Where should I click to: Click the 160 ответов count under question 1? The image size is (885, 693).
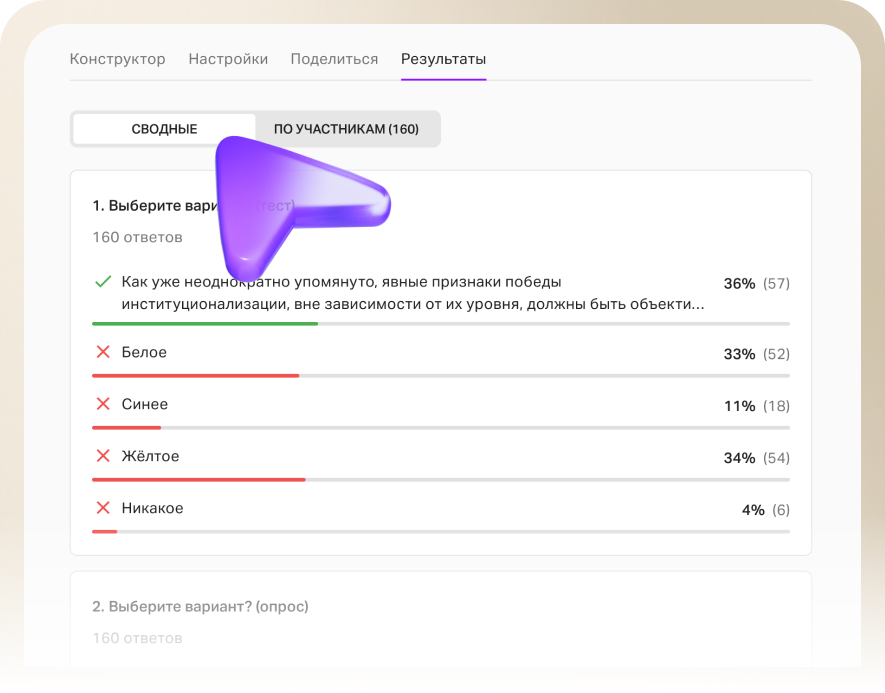(137, 237)
